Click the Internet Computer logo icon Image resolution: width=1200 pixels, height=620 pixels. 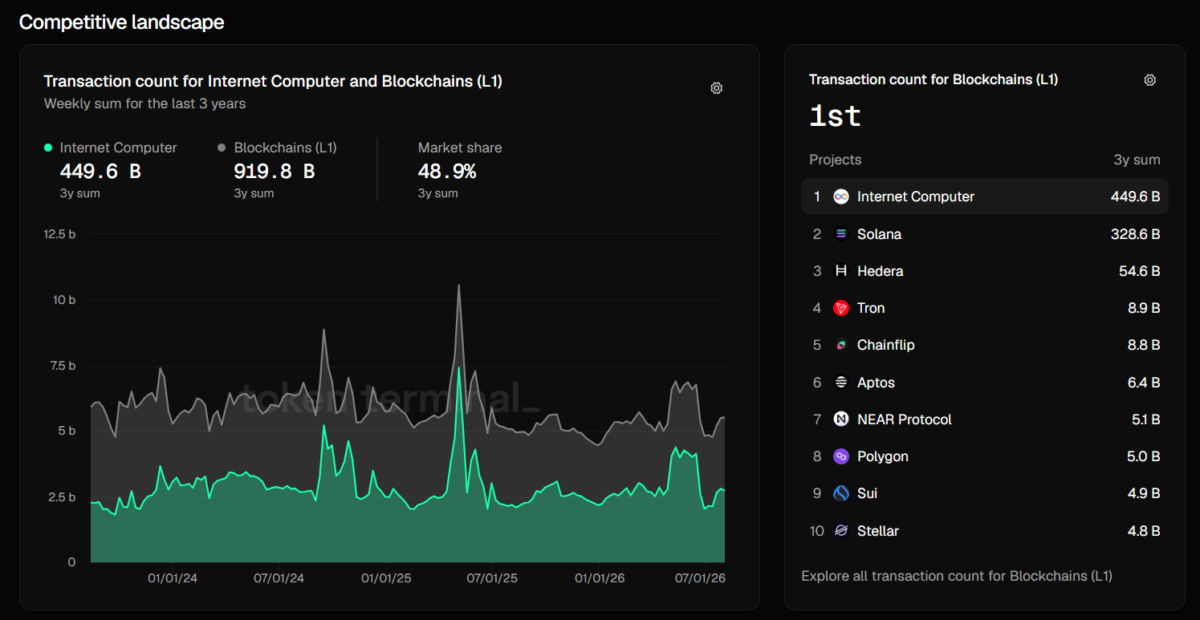tap(841, 197)
